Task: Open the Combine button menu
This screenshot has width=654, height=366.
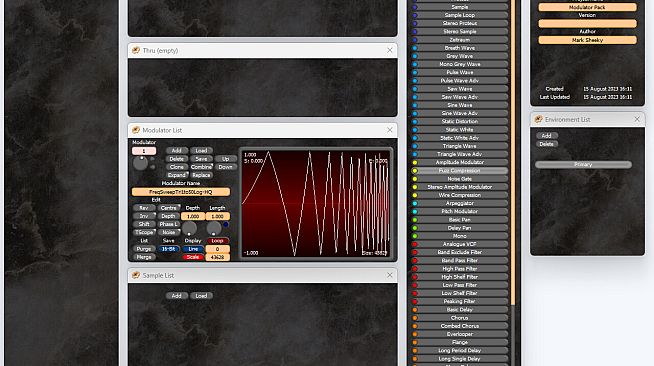Action: coord(201,167)
